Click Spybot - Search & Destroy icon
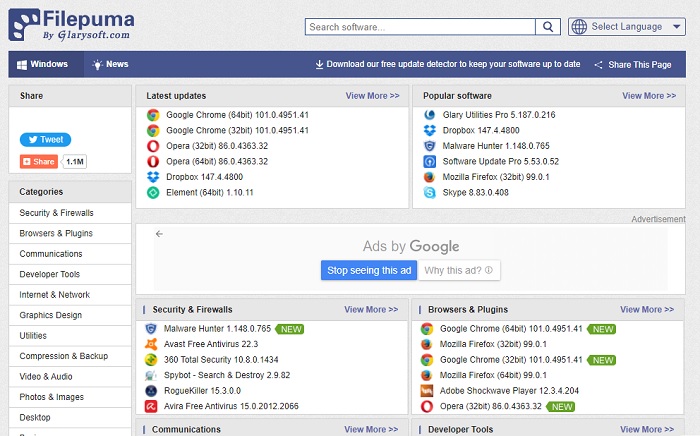The width and height of the screenshot is (700, 436). 151,375
